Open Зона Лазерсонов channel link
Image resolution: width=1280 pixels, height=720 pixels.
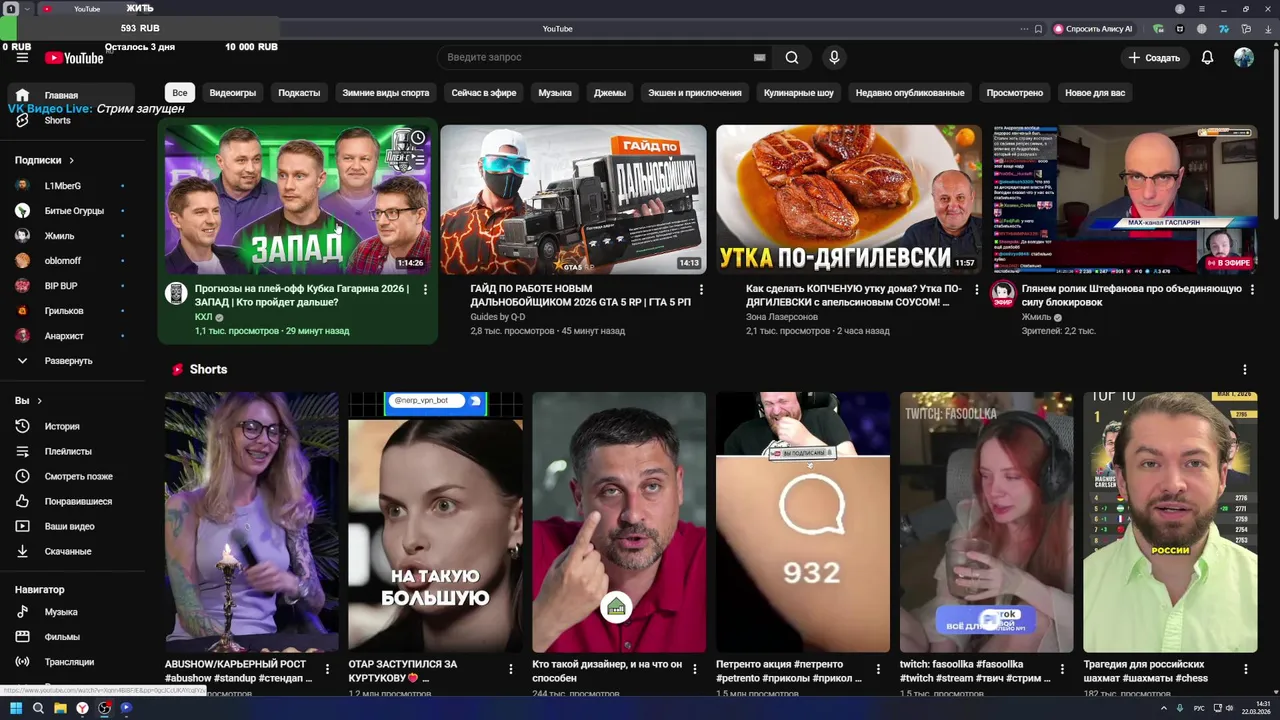point(782,317)
